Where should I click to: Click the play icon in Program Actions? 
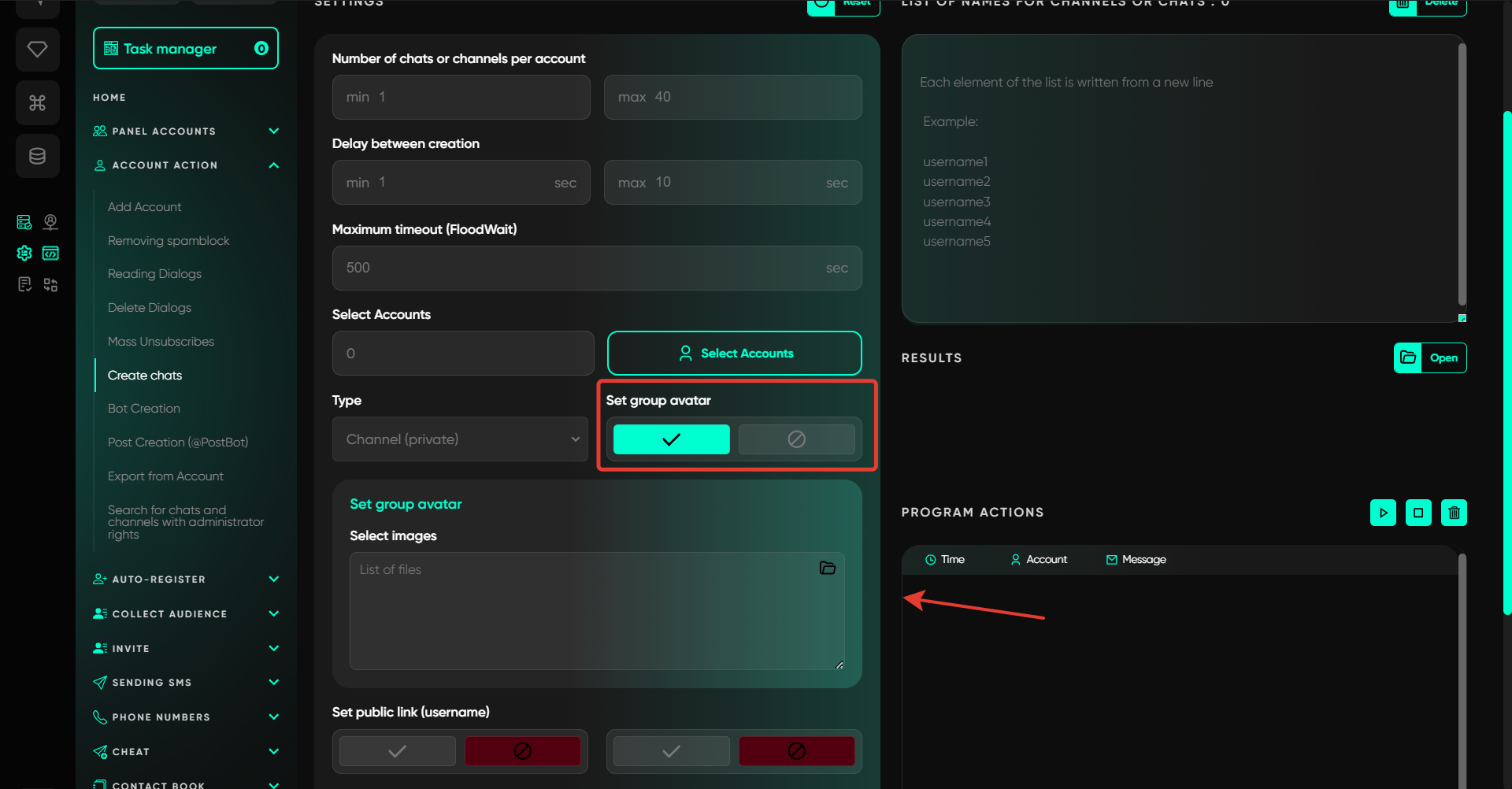click(1383, 513)
